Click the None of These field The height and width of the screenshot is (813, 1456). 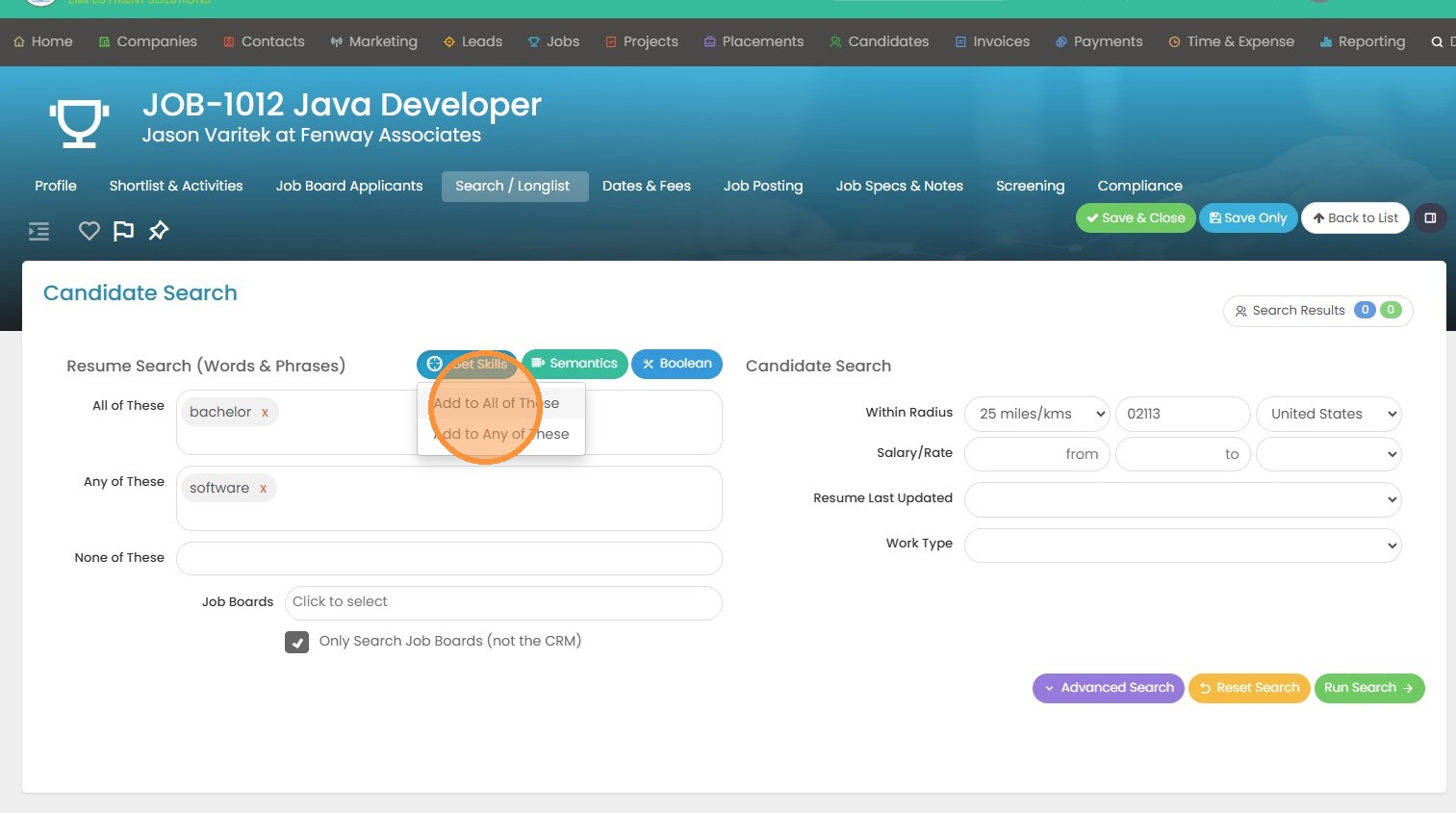tap(448, 558)
